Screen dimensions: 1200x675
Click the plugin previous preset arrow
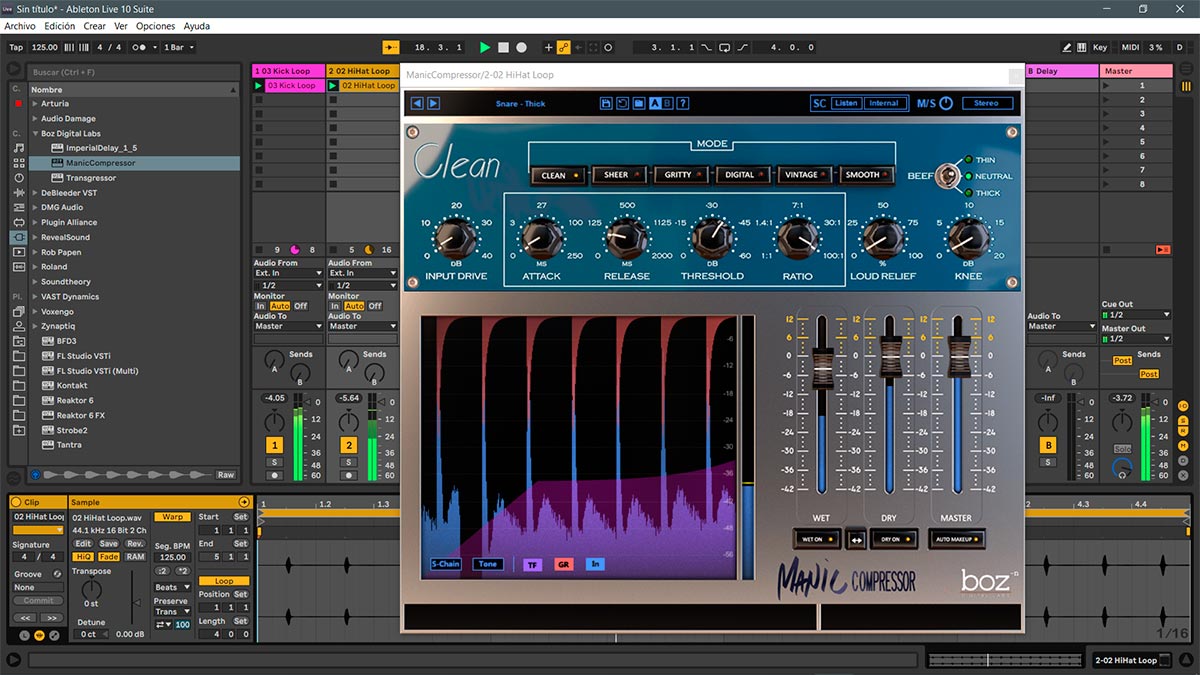click(x=418, y=103)
